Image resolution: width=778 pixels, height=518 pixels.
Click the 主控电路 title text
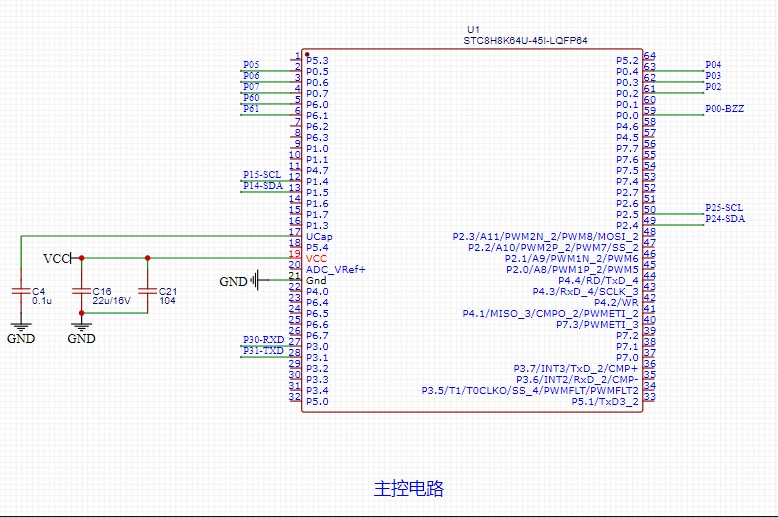pos(408,489)
